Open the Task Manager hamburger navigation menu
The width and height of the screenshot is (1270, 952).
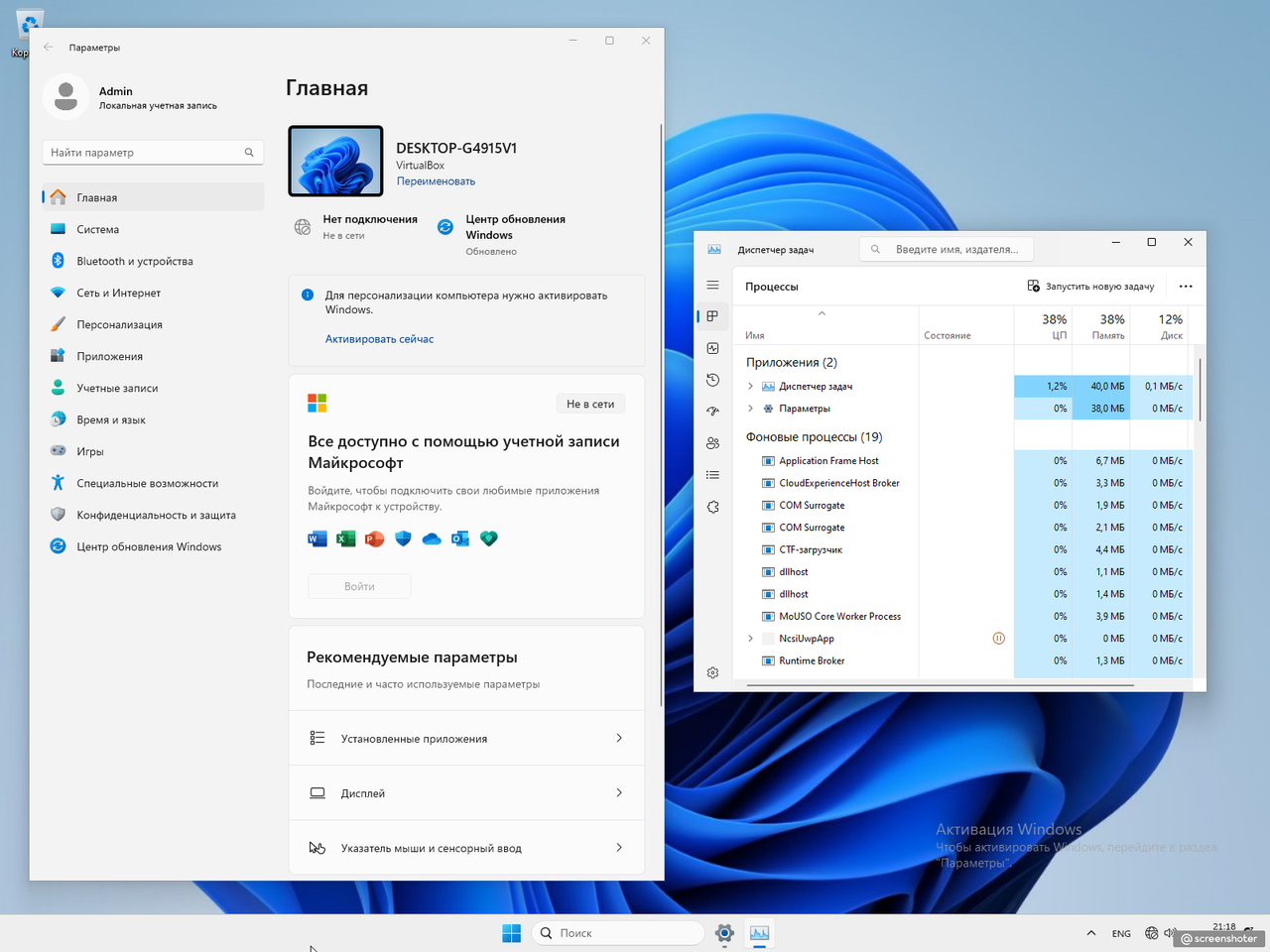(712, 285)
